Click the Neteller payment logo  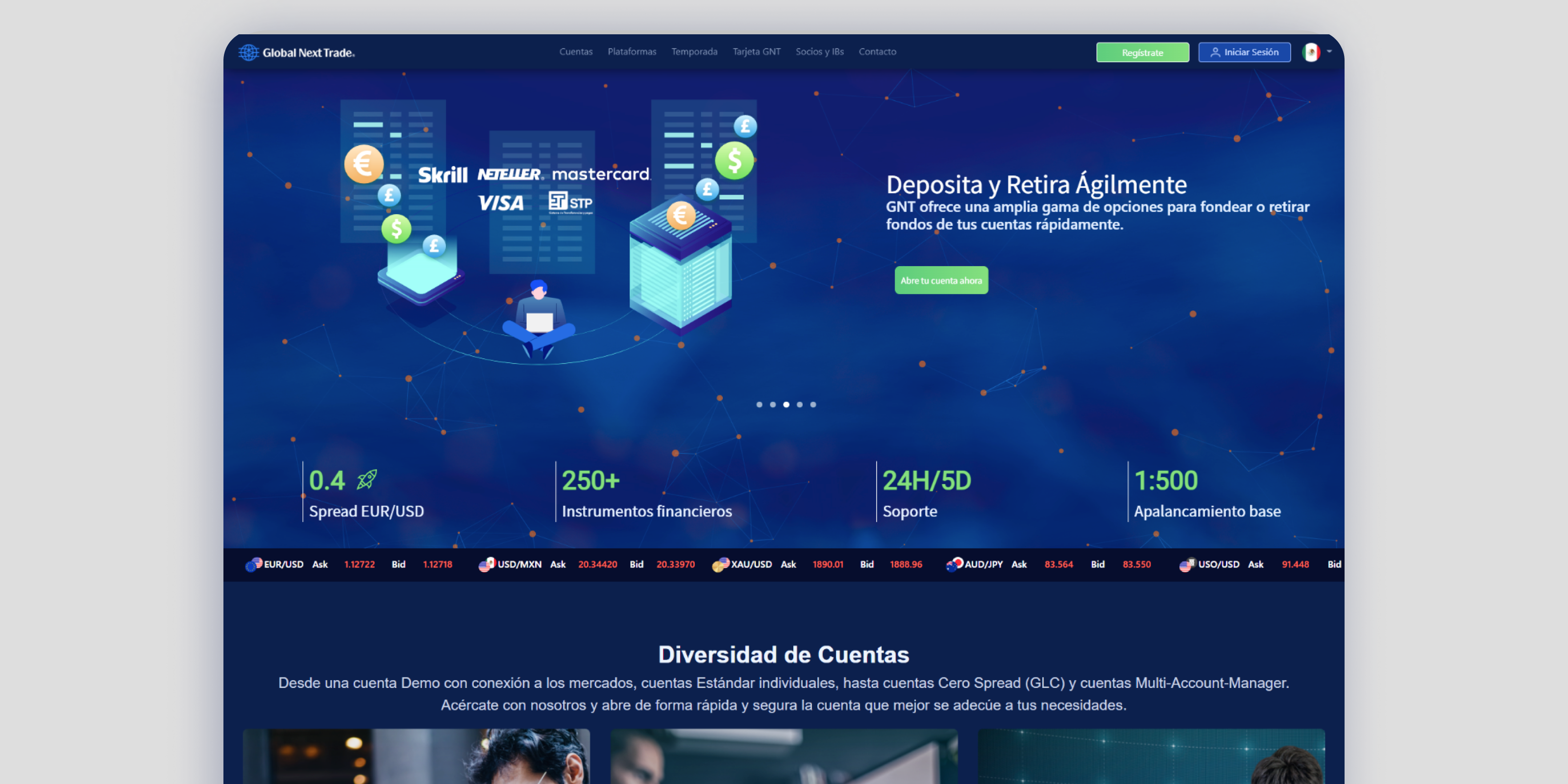510,175
